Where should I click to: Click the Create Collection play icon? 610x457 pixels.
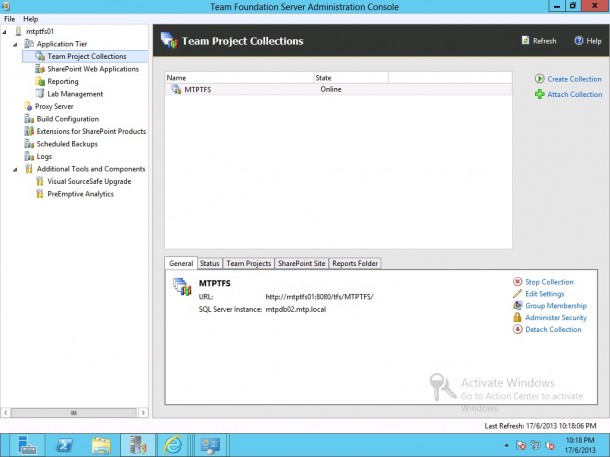[539, 79]
